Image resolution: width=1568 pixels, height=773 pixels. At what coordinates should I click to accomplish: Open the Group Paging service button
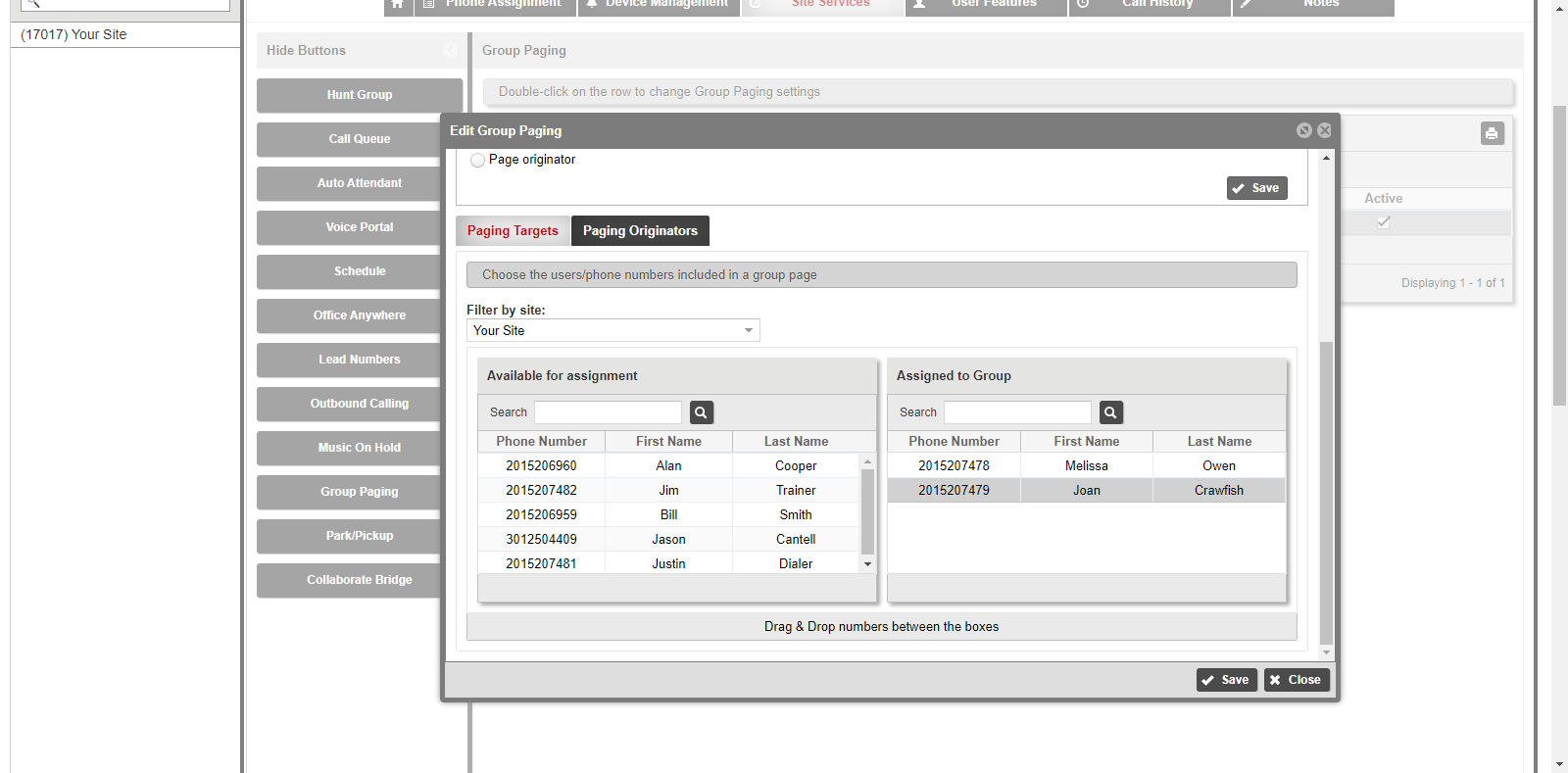coord(349,492)
